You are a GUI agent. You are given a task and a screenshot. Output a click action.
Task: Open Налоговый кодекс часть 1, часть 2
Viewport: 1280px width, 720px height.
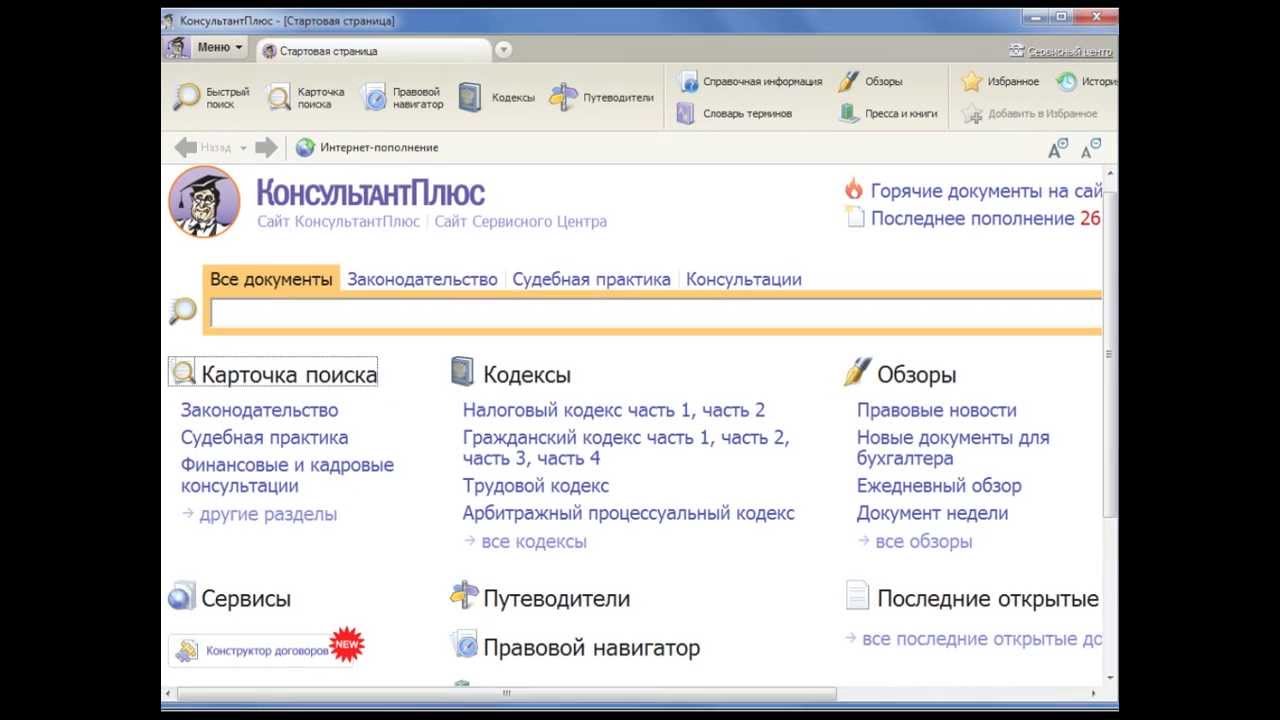coord(614,410)
